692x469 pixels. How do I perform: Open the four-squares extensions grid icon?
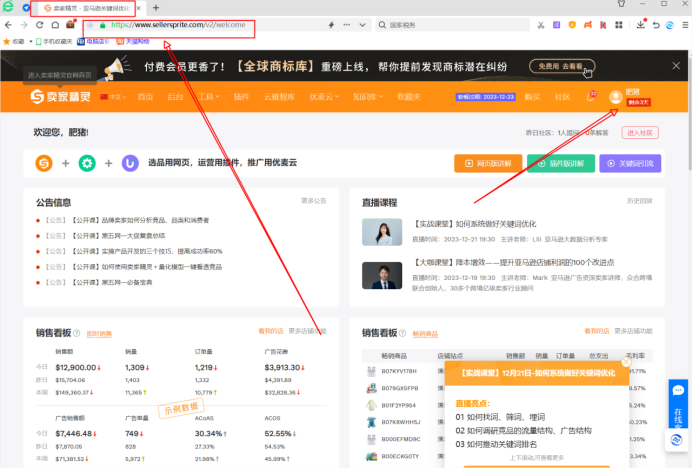(x=619, y=25)
